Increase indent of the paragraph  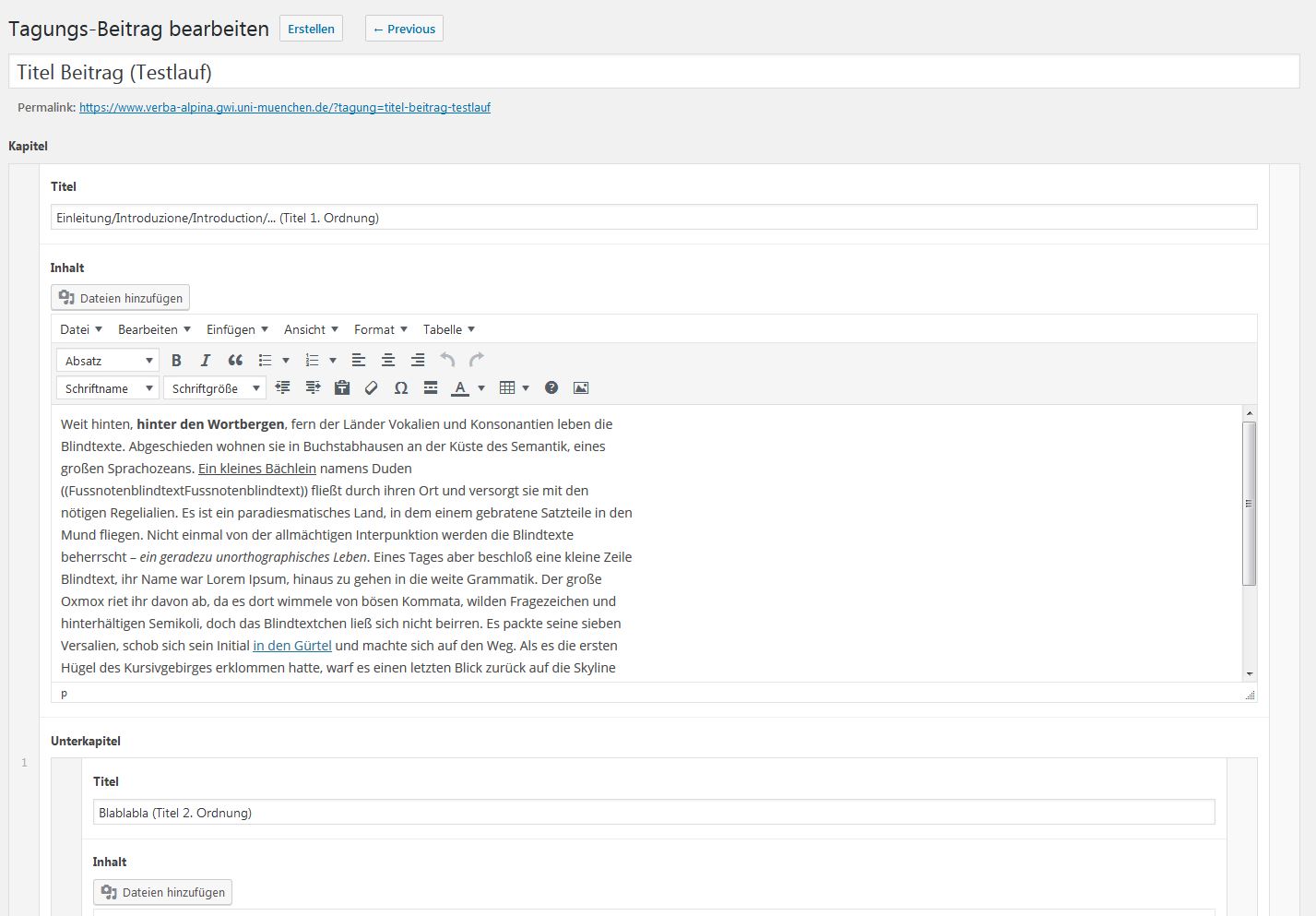pyautogui.click(x=313, y=388)
